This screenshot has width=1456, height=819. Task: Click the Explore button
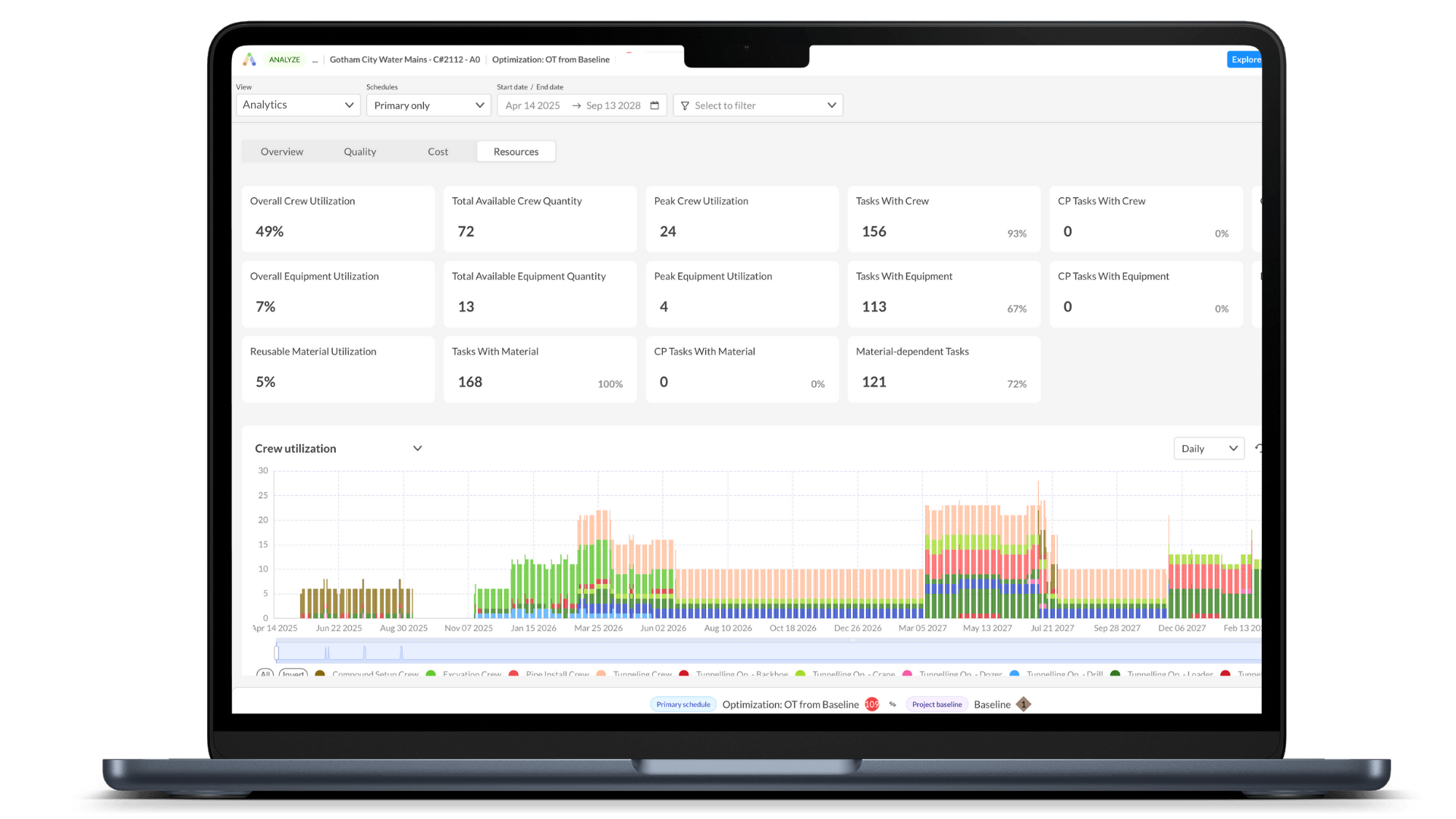(1244, 59)
